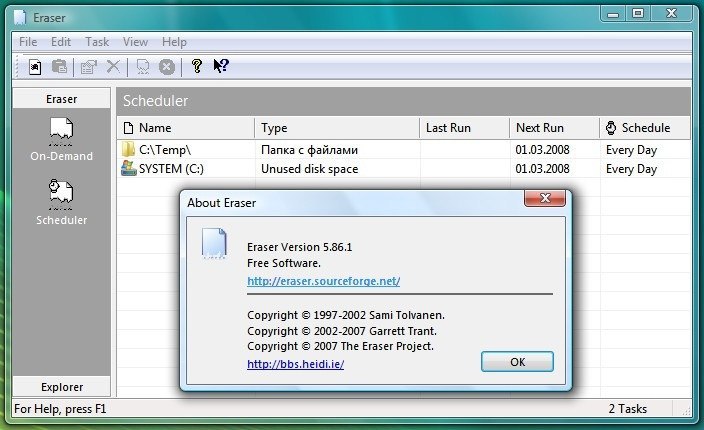The image size is (704, 430).
Task: Click the Garrett Trant copyright line
Action: 342,331
